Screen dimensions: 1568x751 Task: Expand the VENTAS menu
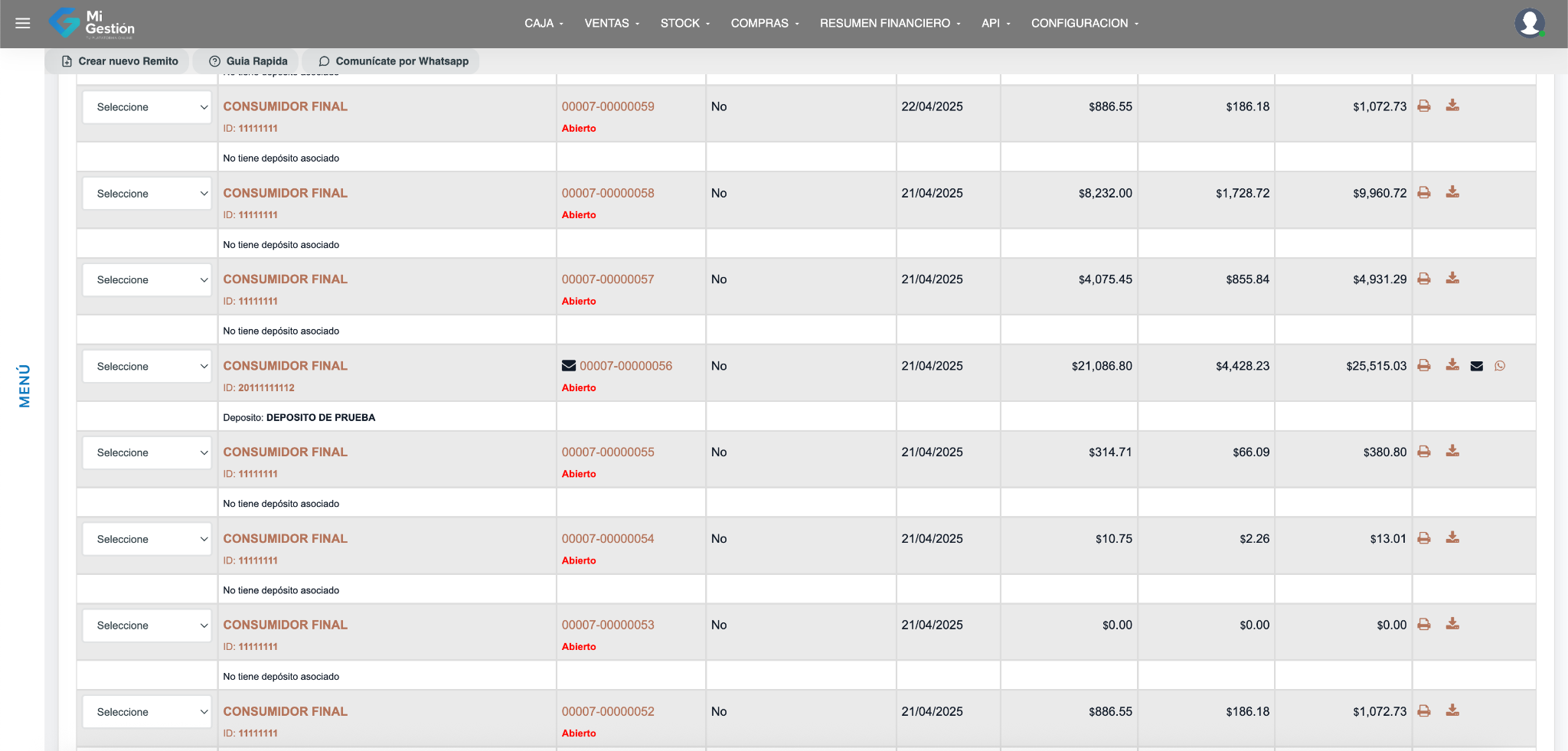point(611,23)
